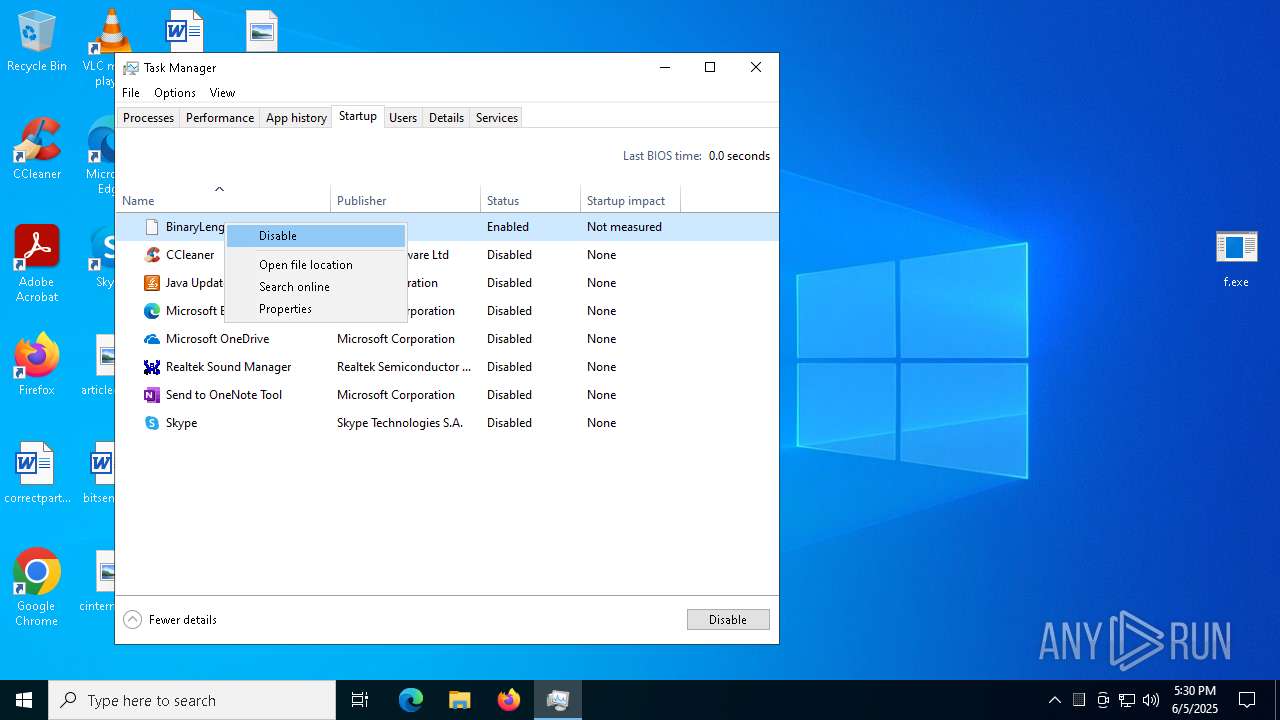Select the f.exe desktop file
This screenshot has height=720, width=1280.
tap(1236, 258)
